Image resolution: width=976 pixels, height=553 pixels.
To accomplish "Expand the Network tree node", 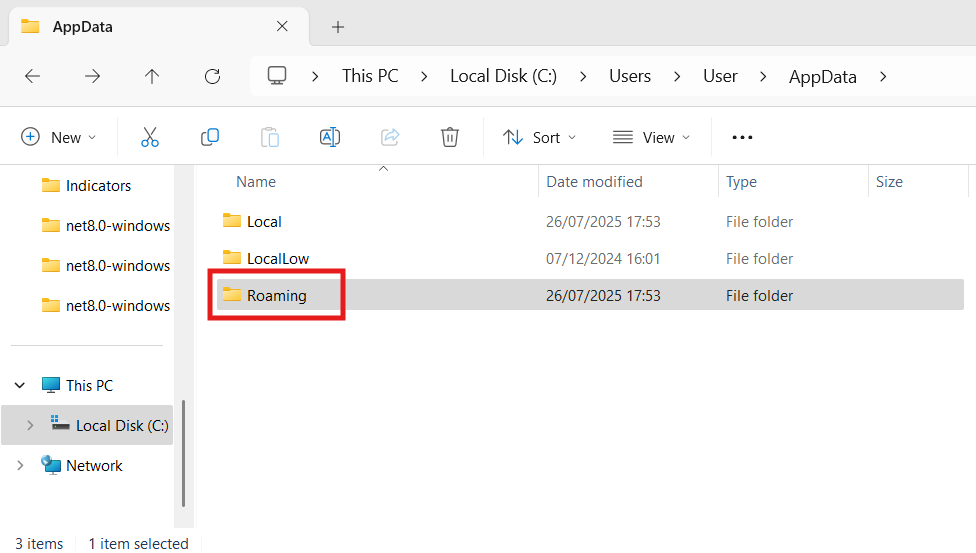I will click(20, 465).
